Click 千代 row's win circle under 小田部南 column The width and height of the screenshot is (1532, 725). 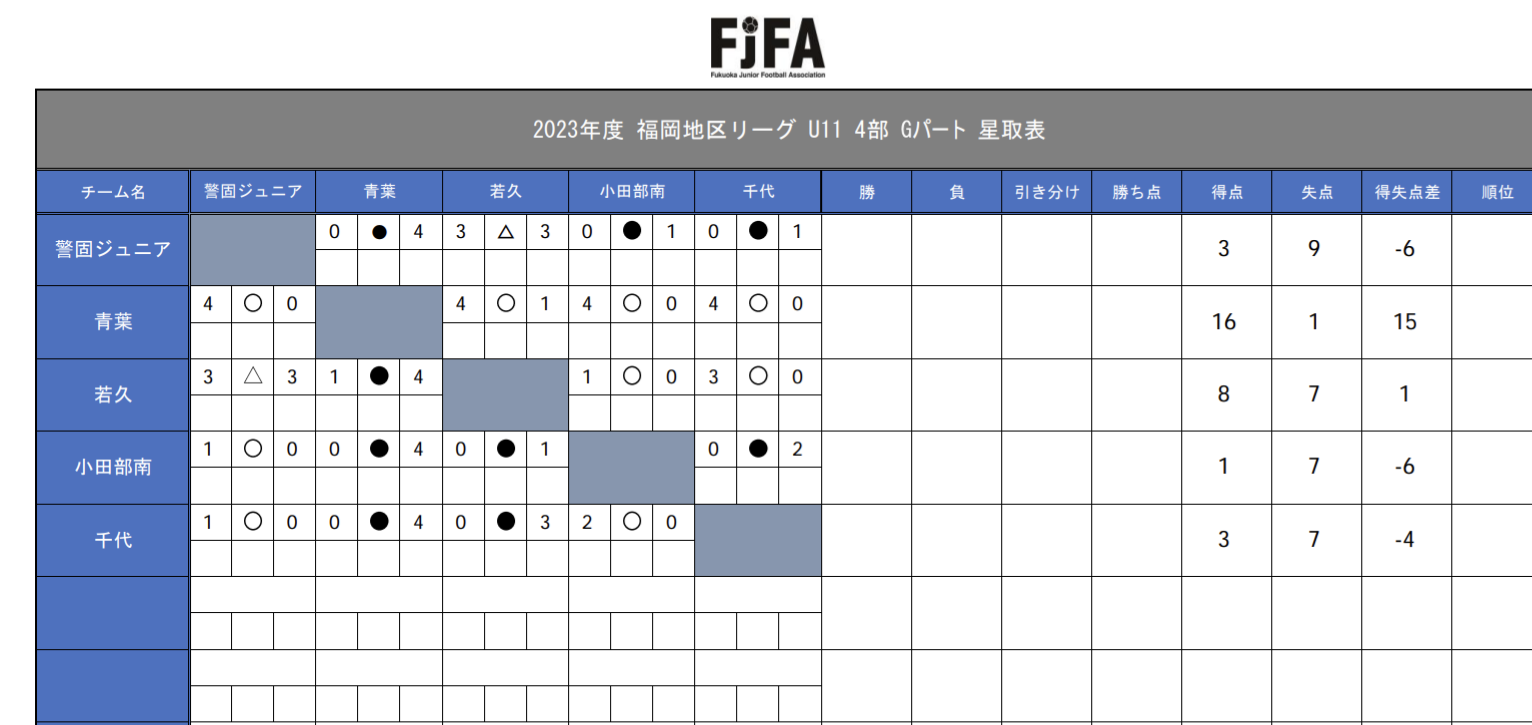click(631, 522)
